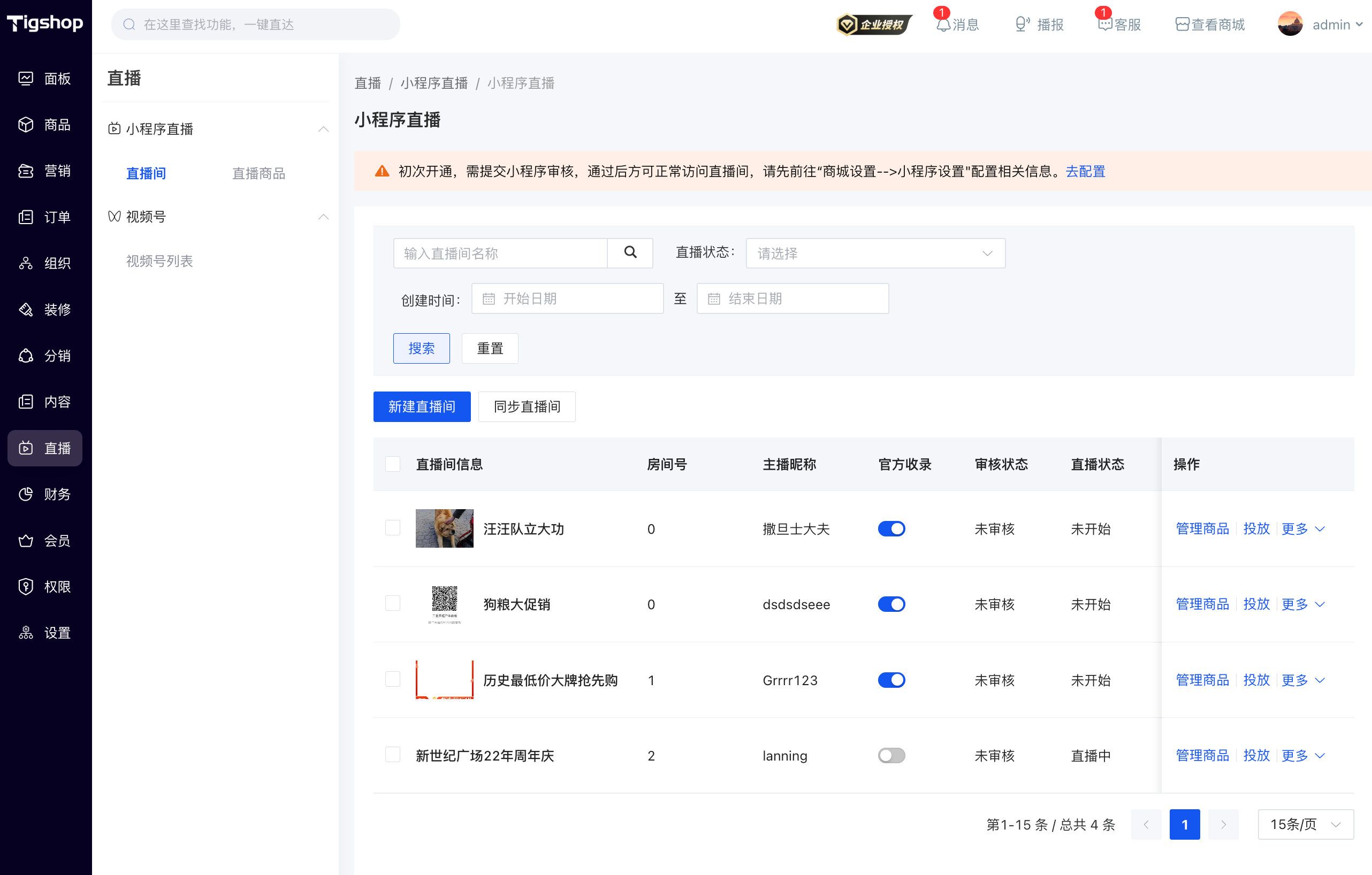Image resolution: width=1372 pixels, height=875 pixels.
Task: Open 更多 menu for 历史最低价大牌抢先购
Action: point(1302,680)
